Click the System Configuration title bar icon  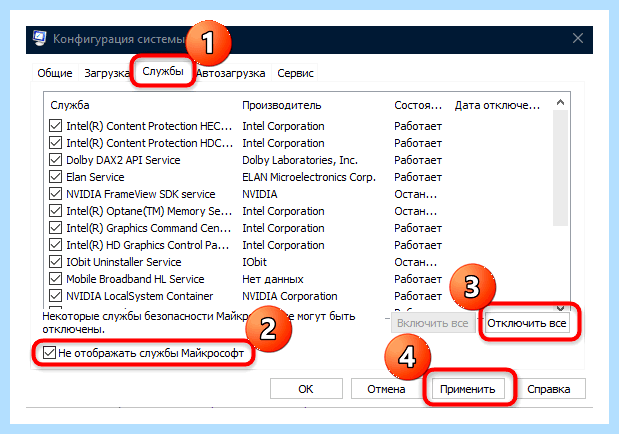tap(39, 38)
